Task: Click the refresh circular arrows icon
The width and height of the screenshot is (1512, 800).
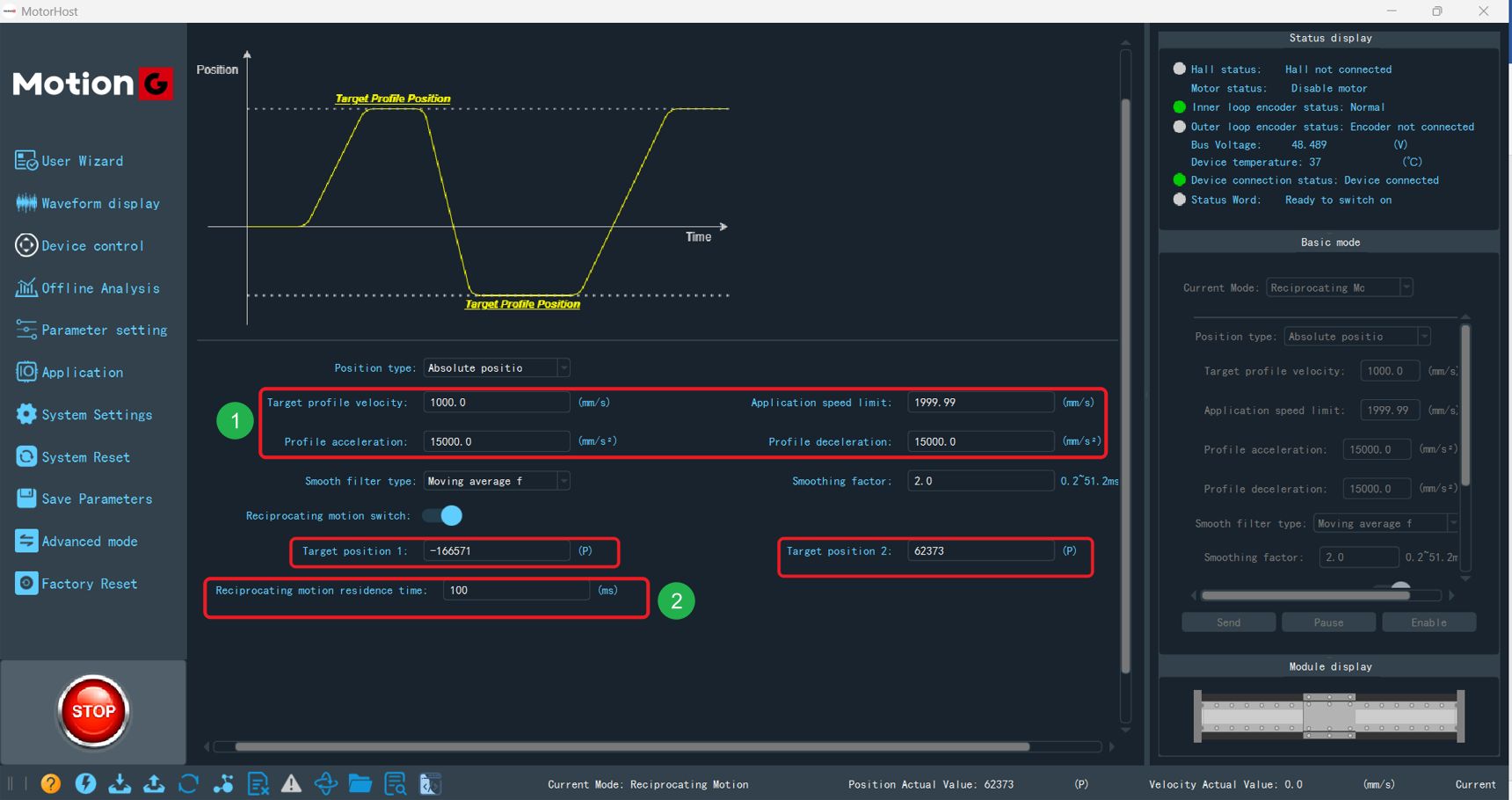Action: (x=188, y=783)
